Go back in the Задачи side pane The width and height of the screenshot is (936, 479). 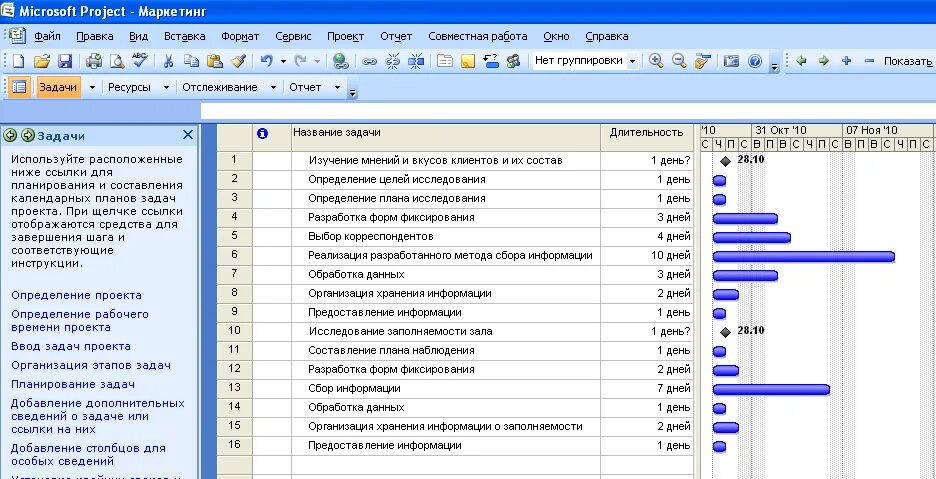click(x=9, y=136)
